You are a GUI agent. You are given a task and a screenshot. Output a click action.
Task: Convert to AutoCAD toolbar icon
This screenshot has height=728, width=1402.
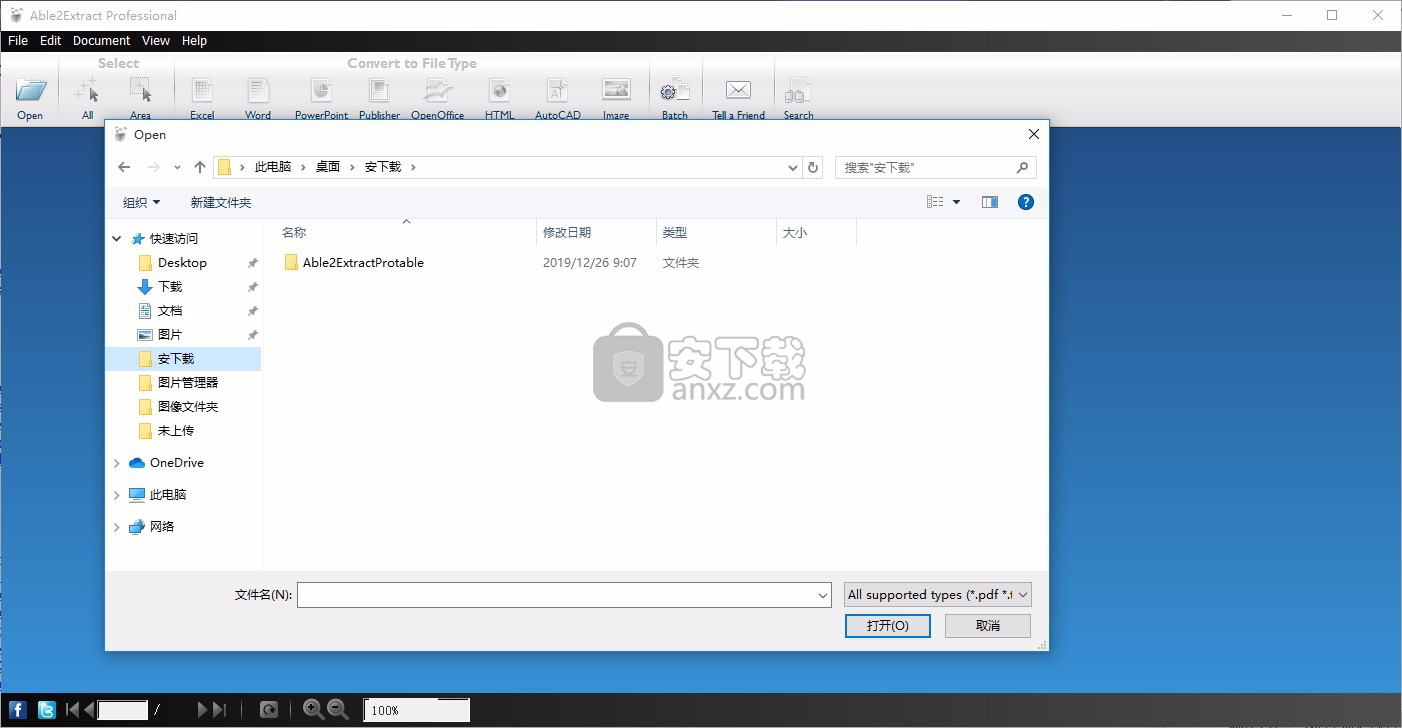click(557, 91)
